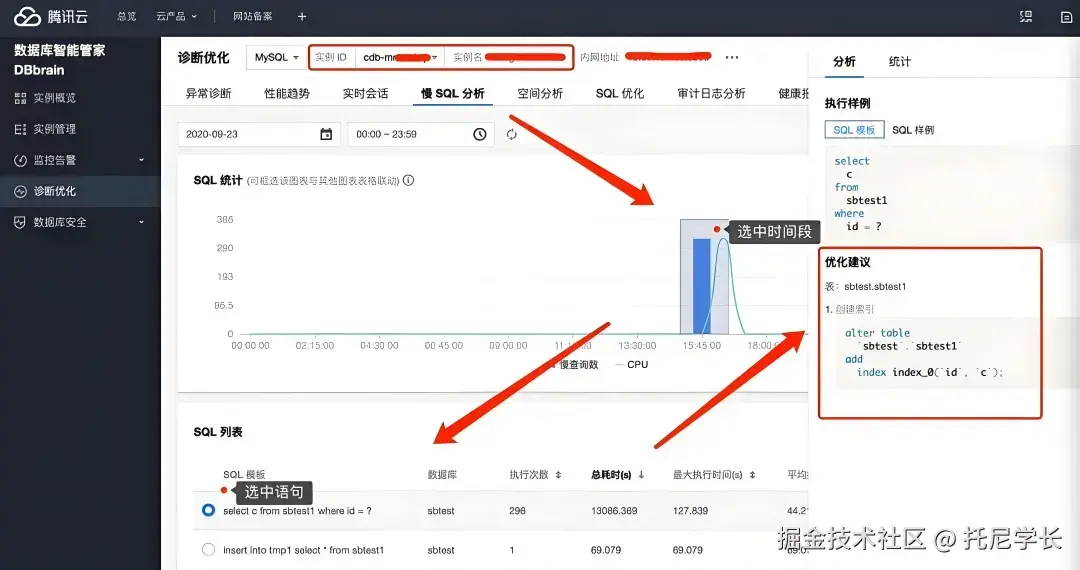Expand the 监控告警 sidebar chevron
The image size is (1080, 570).
[x=141, y=160]
